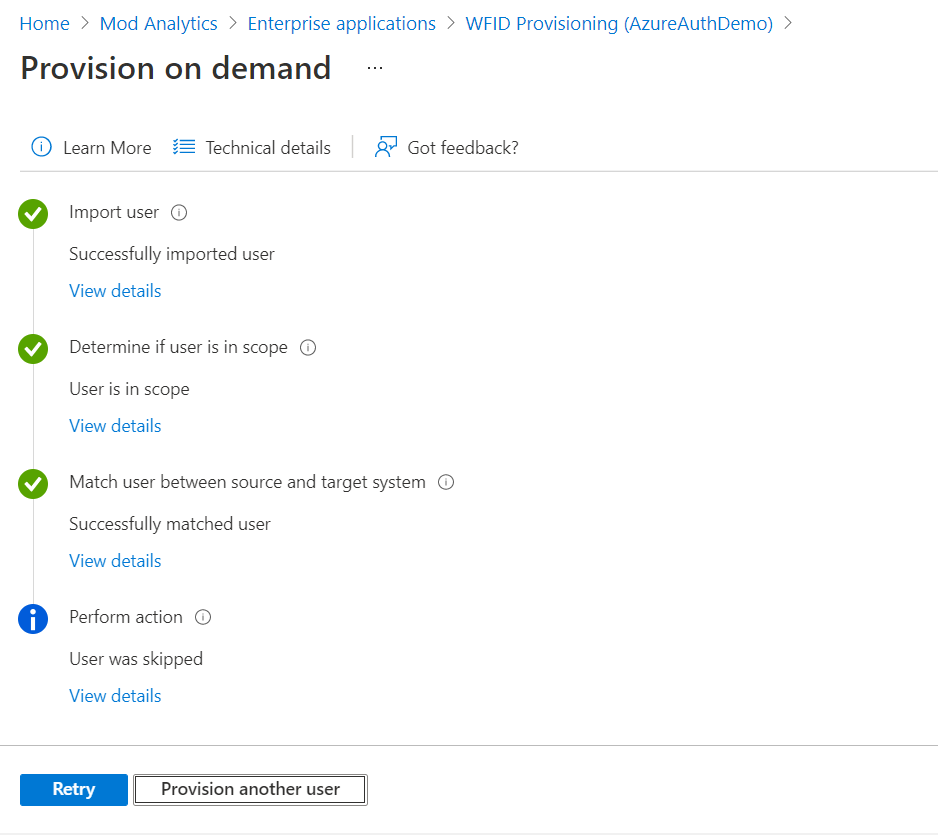Click info icon beside Match user between source and target
Viewport: 938px width, 835px height.
pos(446,482)
